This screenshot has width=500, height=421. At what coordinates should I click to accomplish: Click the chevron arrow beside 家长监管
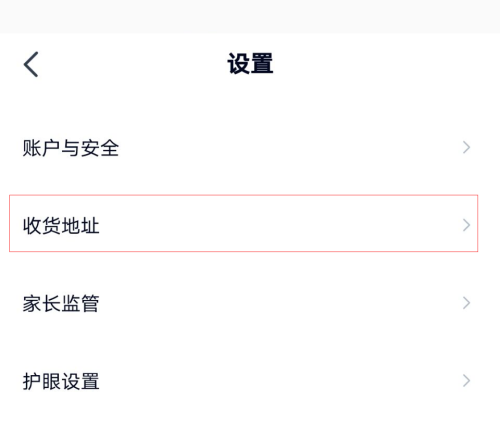point(466,303)
